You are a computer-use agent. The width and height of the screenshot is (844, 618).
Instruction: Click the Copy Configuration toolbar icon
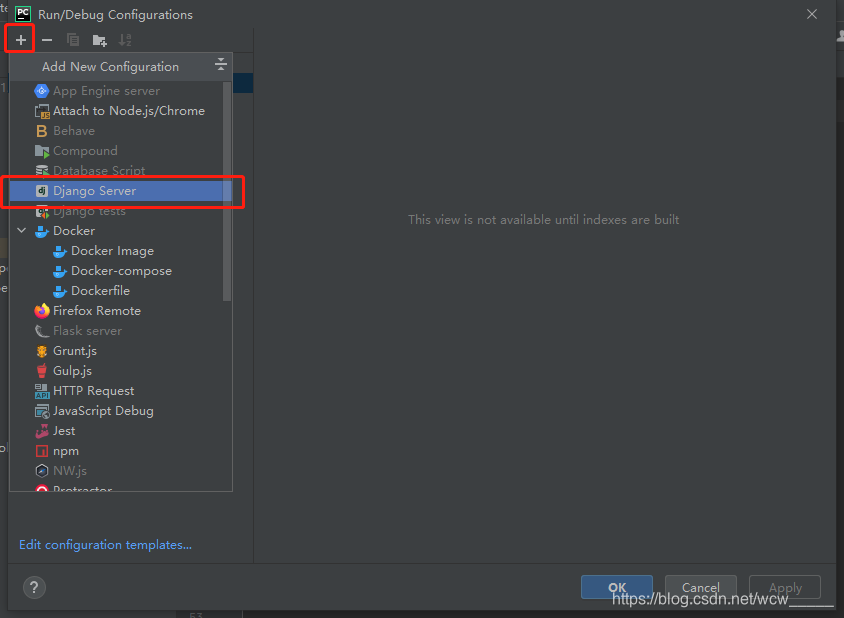tap(73, 40)
